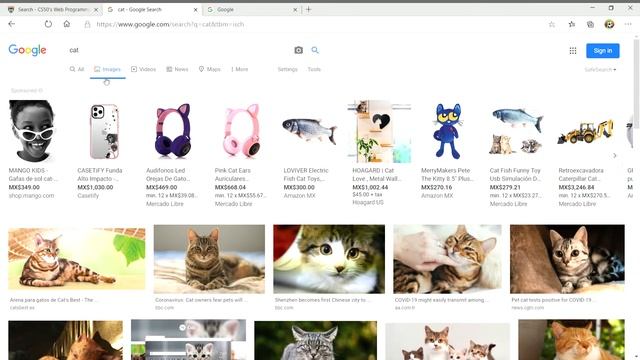Image resolution: width=640 pixels, height=360 pixels.
Task: Click the Sign in button
Action: 603,51
